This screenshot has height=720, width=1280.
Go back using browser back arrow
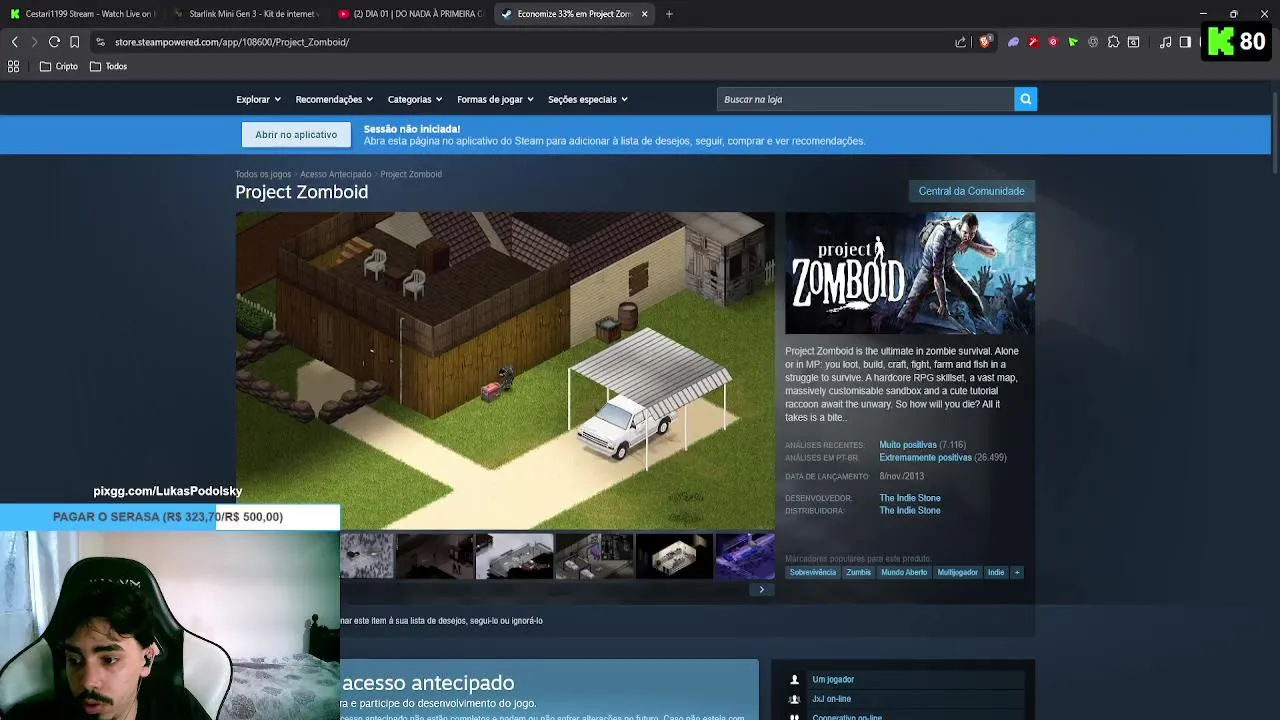coord(14,42)
